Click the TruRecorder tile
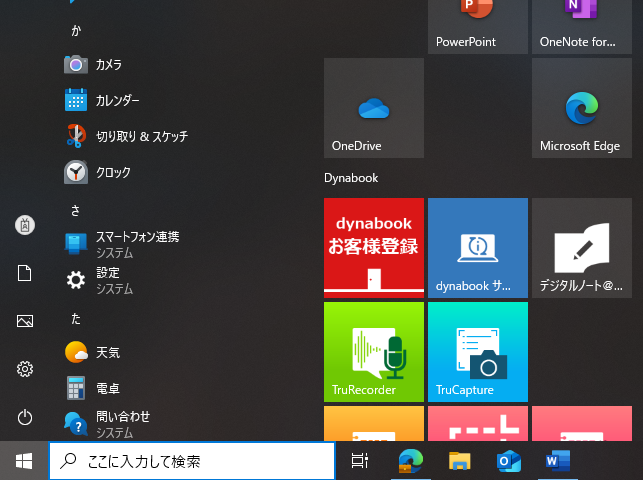Viewport: 643px width, 480px height. point(373,352)
